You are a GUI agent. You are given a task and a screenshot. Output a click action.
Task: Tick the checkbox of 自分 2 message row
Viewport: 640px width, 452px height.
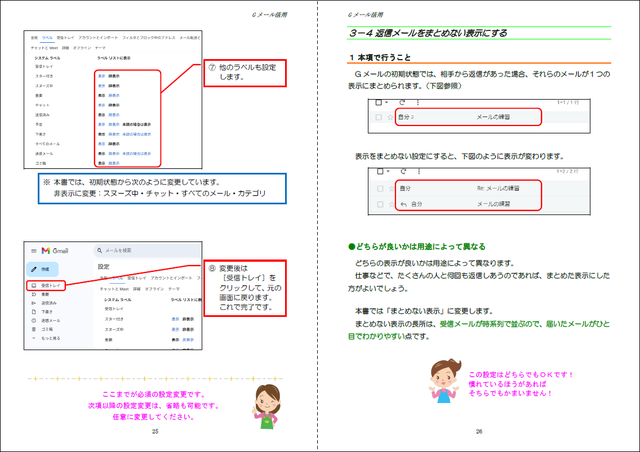click(x=378, y=117)
